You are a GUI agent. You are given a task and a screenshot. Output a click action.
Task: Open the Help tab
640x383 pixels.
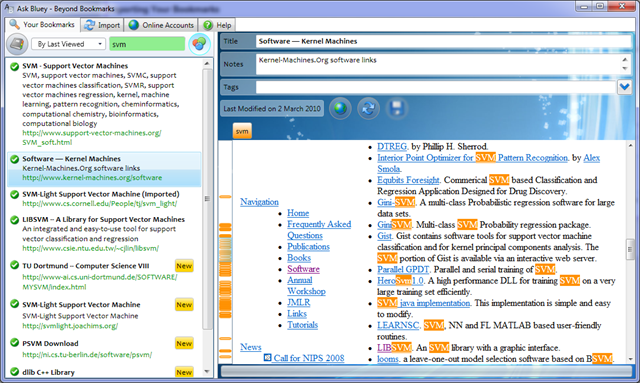pos(217,25)
